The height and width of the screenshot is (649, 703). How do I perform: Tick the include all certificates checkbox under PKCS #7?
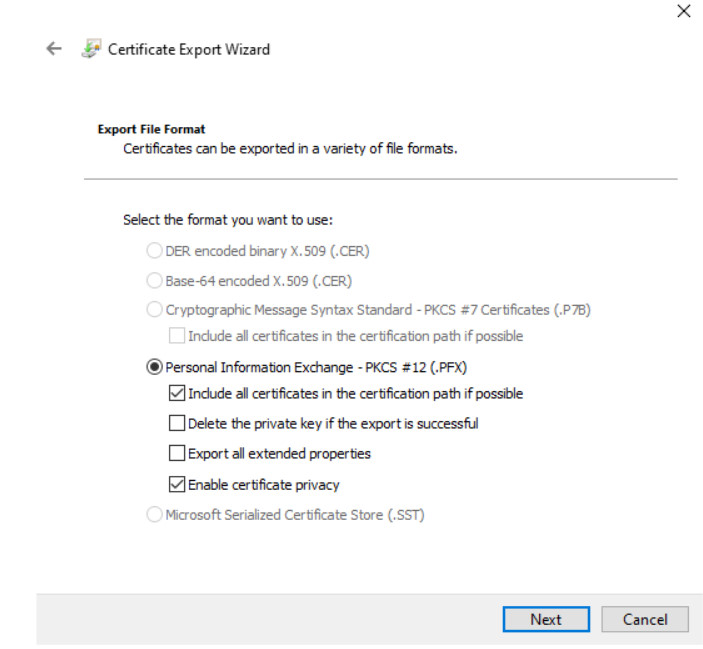(178, 336)
